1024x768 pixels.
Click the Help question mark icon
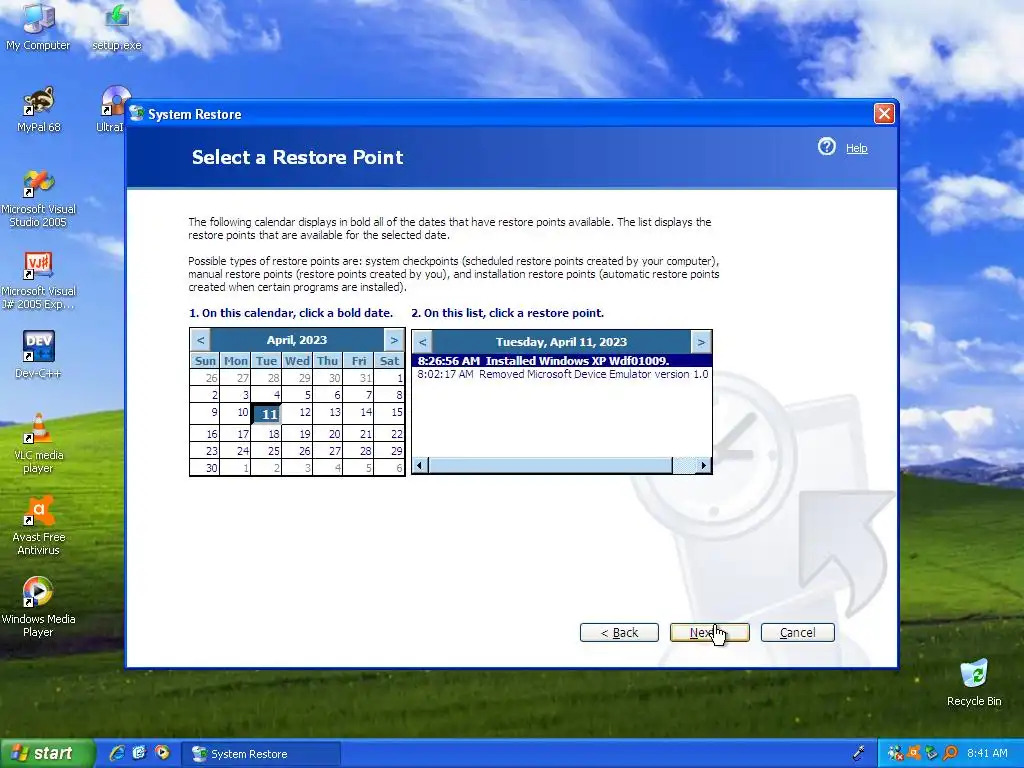point(827,146)
